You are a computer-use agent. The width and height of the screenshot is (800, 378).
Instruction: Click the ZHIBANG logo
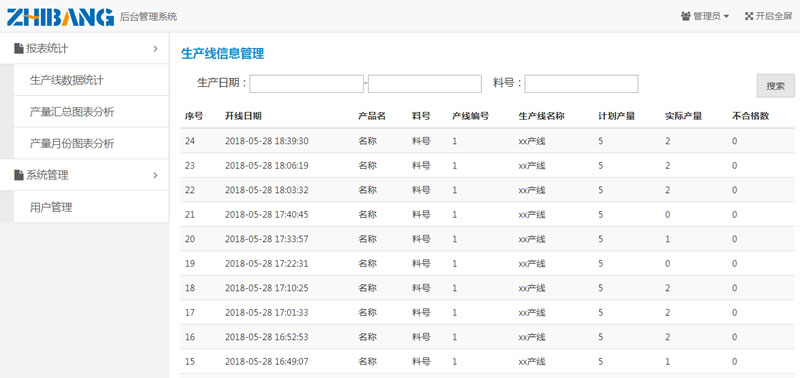[x=60, y=17]
